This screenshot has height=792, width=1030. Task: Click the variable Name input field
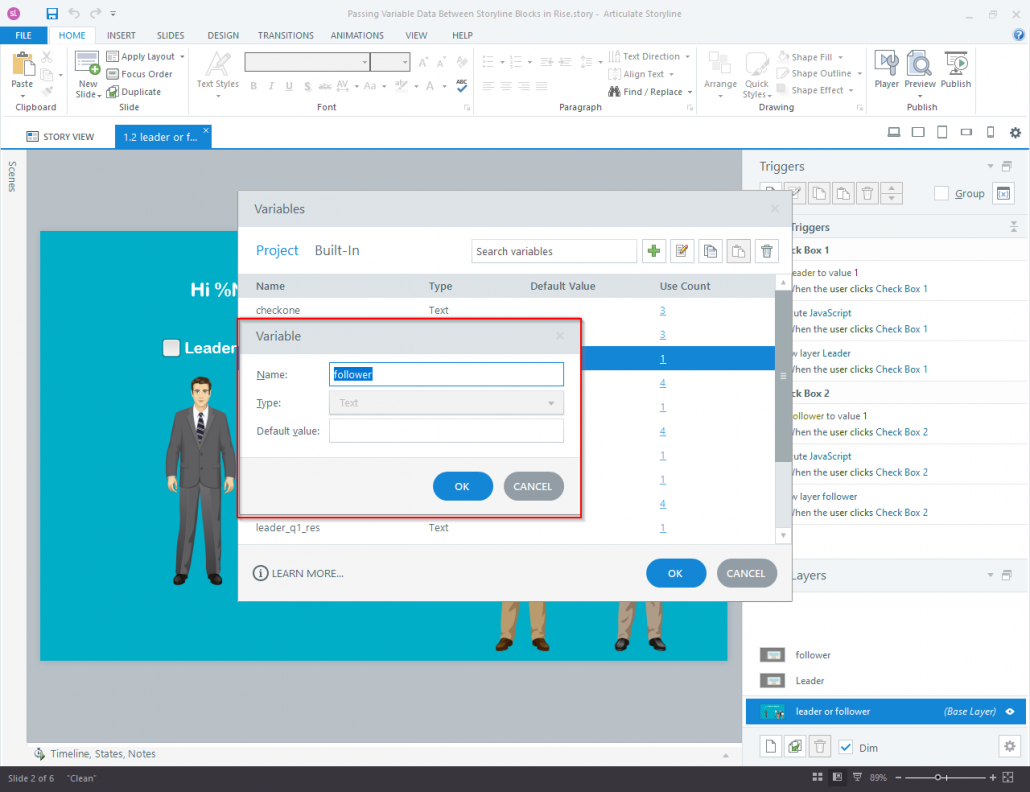[445, 373]
